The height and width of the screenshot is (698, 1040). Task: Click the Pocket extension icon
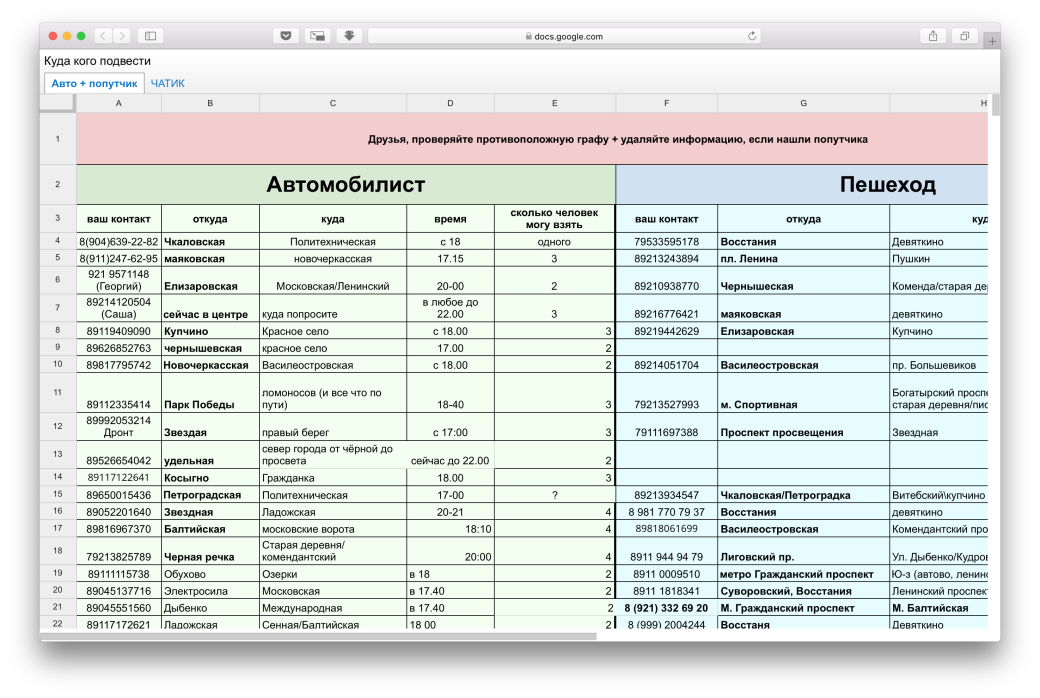click(x=286, y=36)
